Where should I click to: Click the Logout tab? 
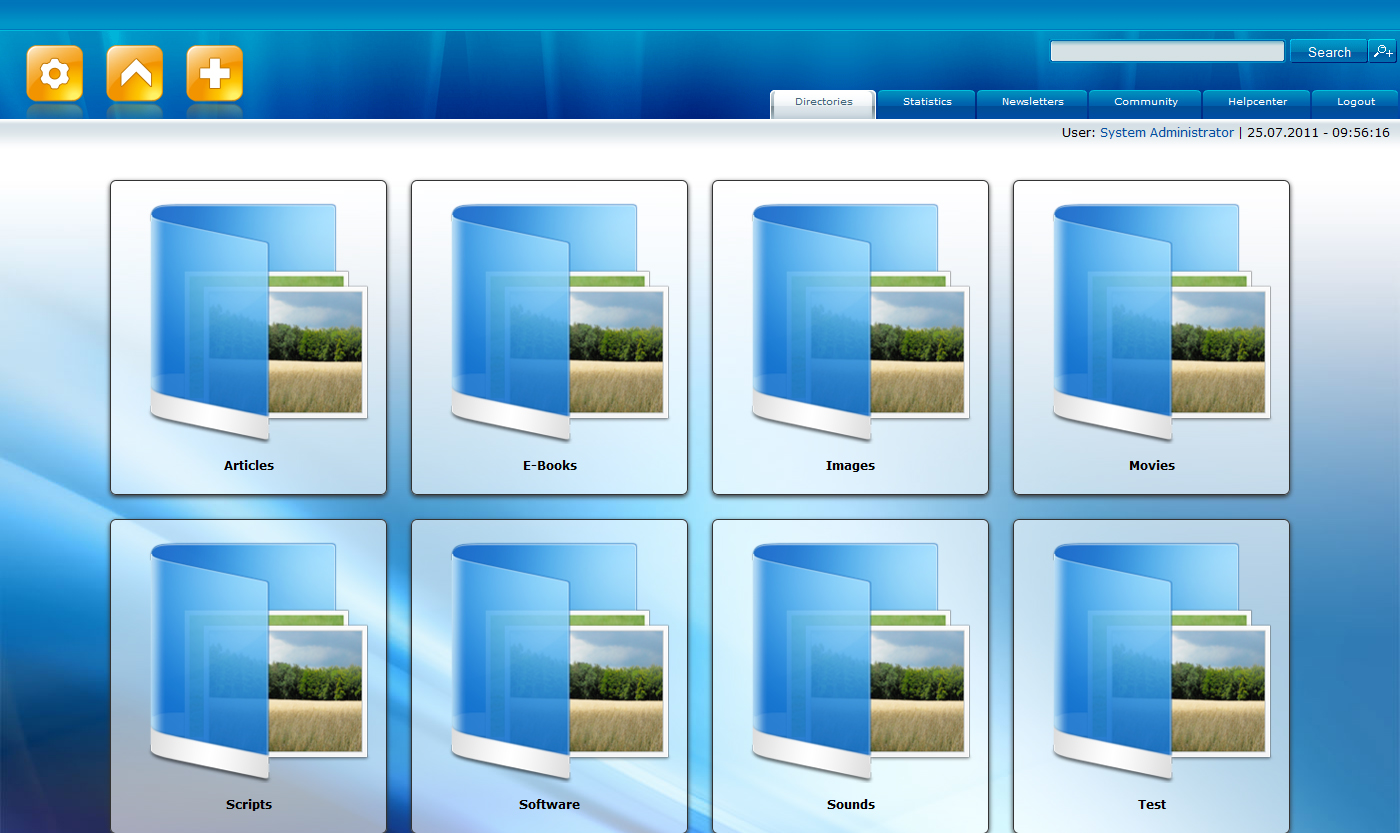click(1356, 104)
